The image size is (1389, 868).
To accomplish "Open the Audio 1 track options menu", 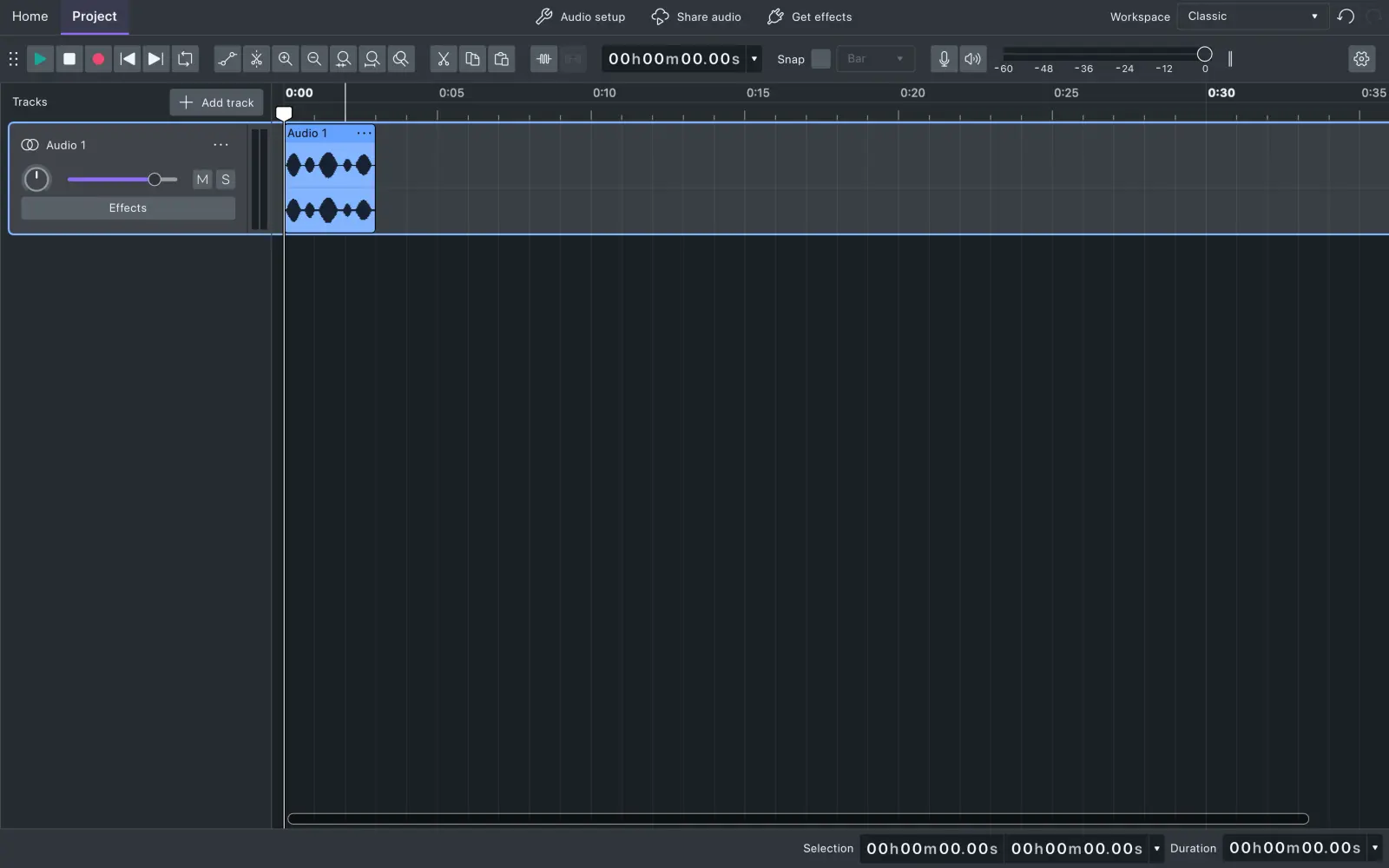I will tap(221, 145).
